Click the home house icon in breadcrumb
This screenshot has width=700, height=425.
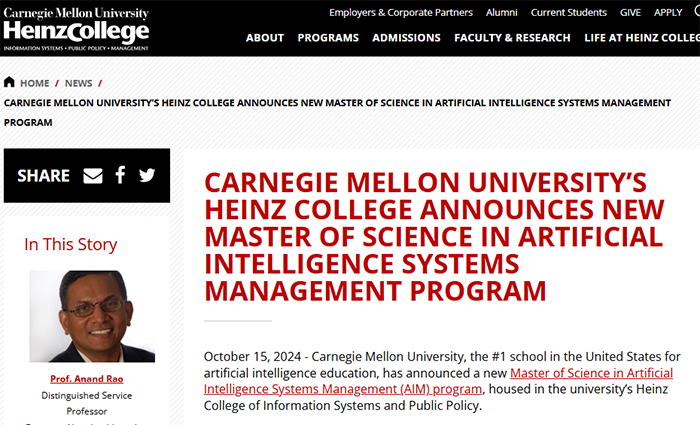[x=9, y=82]
